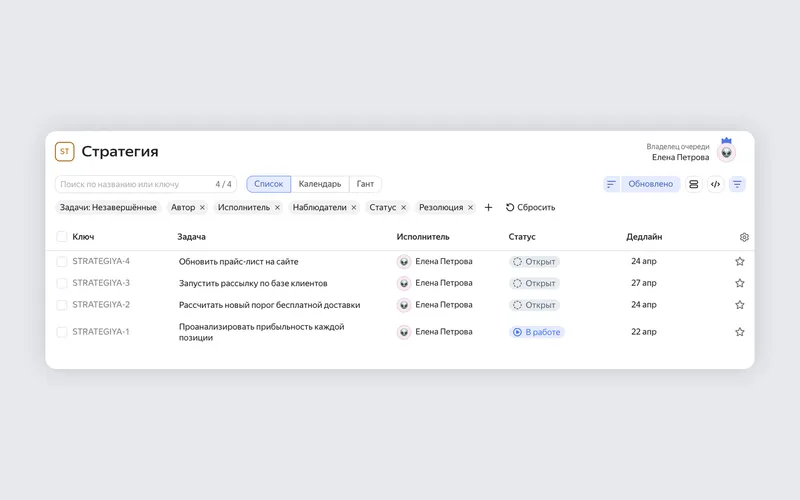Toggle the select-all checkbox near Ключ

coord(62,237)
